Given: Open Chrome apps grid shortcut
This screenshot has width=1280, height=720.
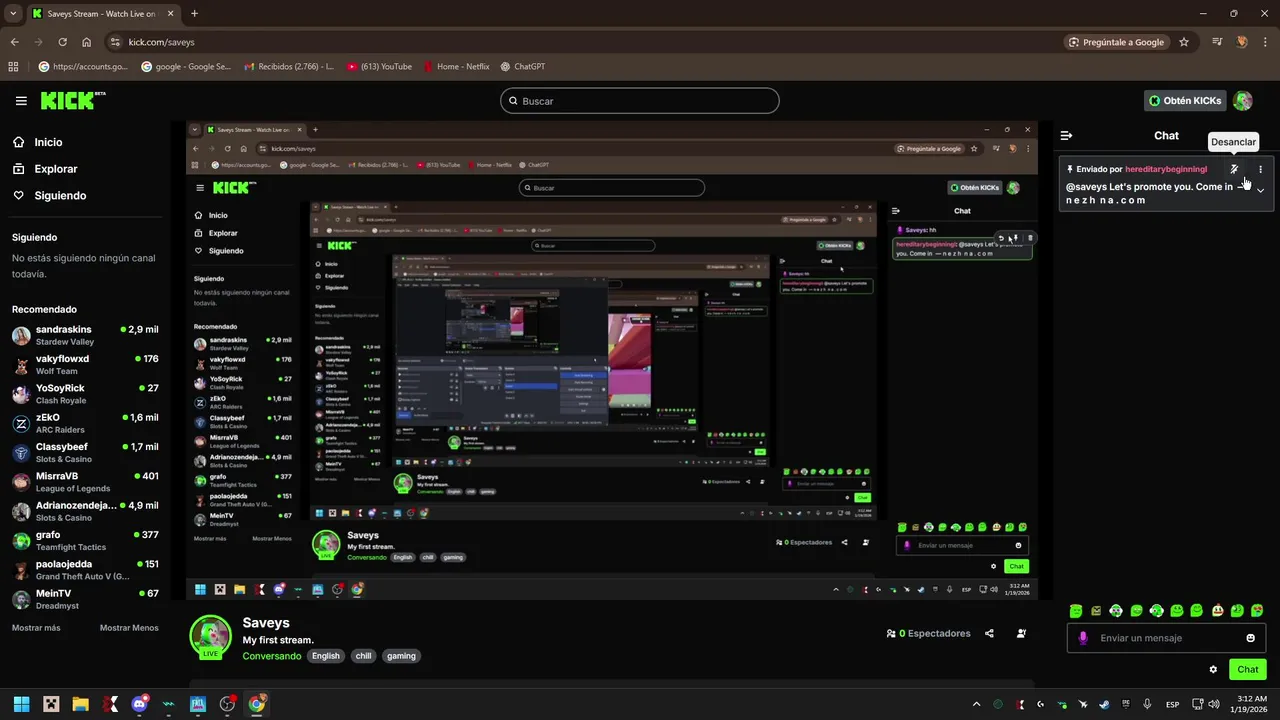Looking at the screenshot, I should [x=13, y=67].
